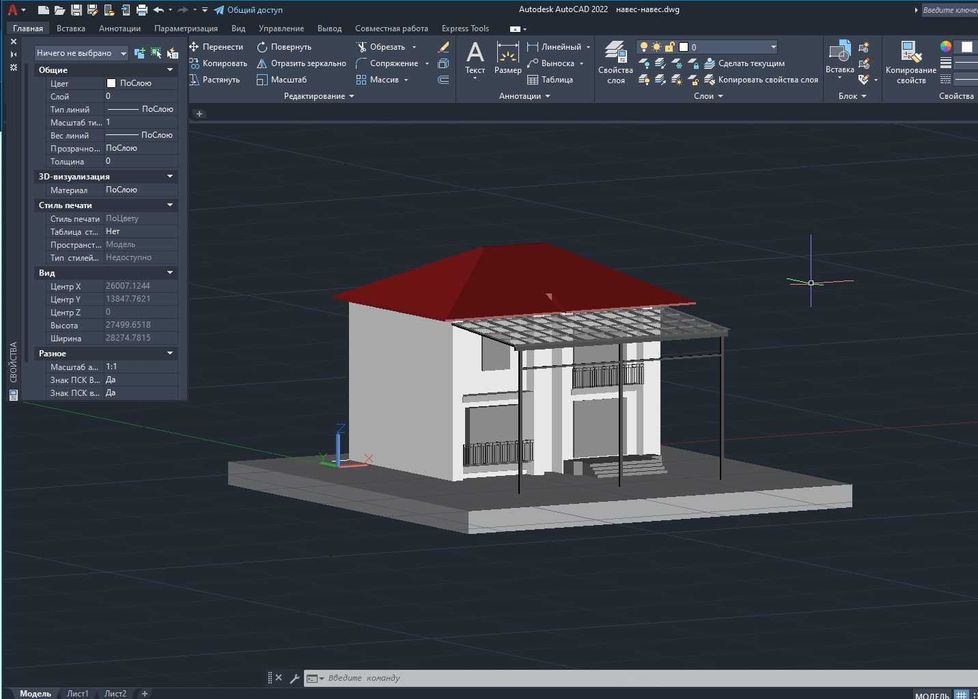
Task: Collapse the 'Вид' properties section
Action: click(x=170, y=272)
